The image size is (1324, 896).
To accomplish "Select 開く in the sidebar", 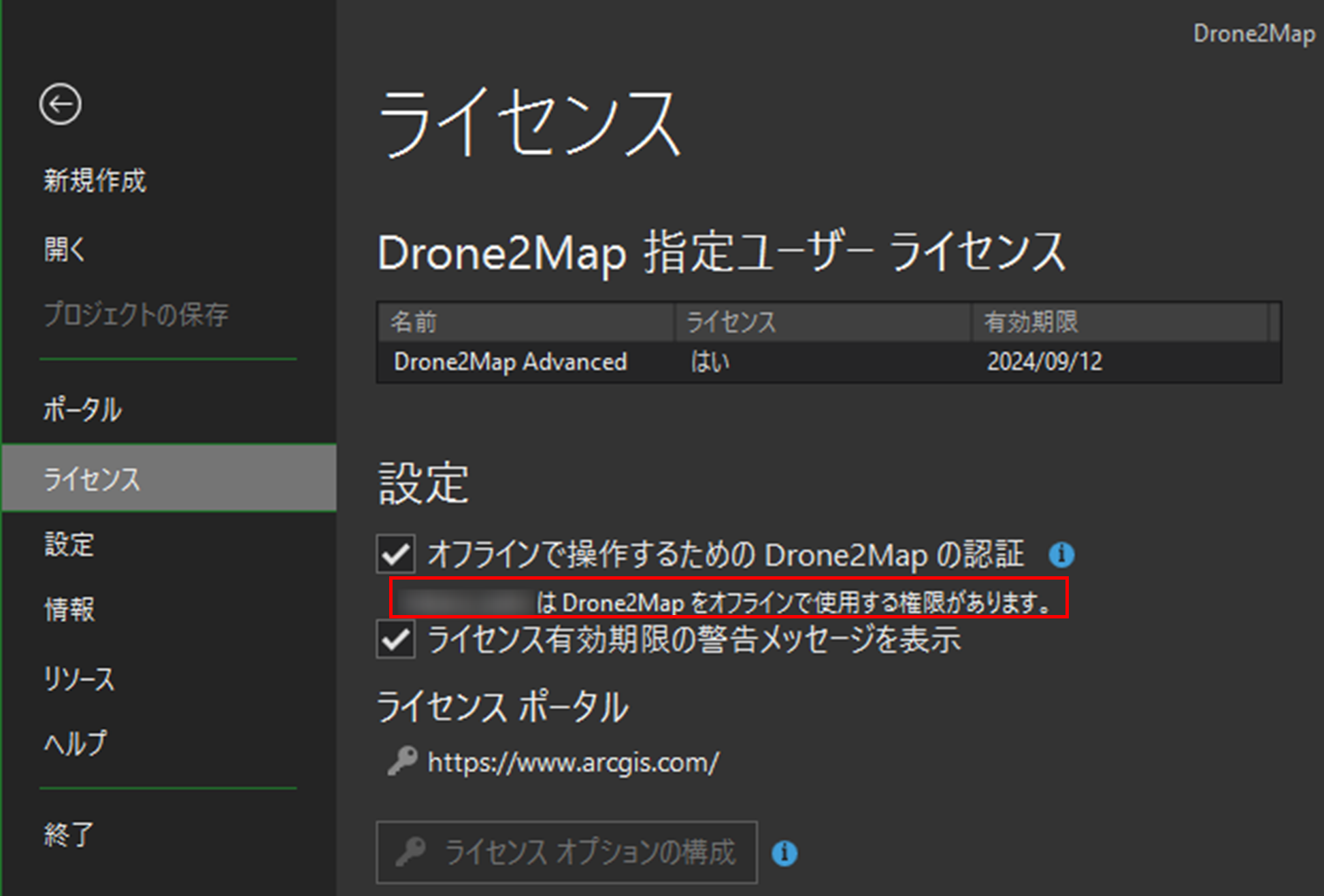I will [65, 249].
